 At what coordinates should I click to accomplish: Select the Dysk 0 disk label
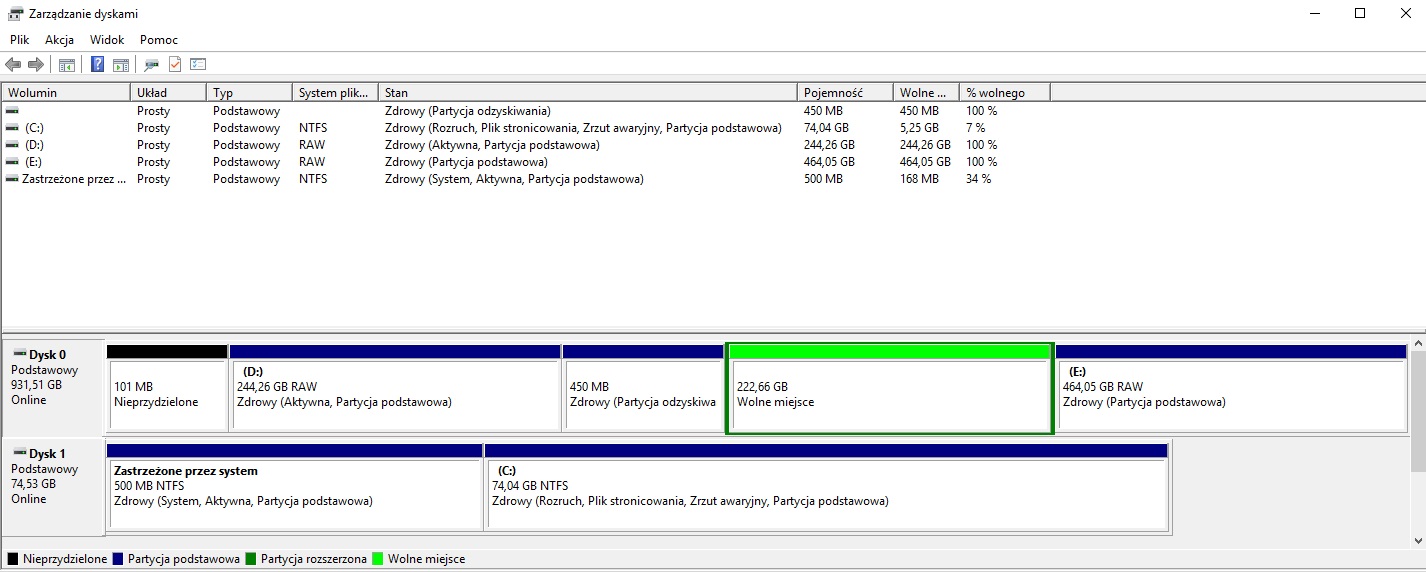click(54, 387)
